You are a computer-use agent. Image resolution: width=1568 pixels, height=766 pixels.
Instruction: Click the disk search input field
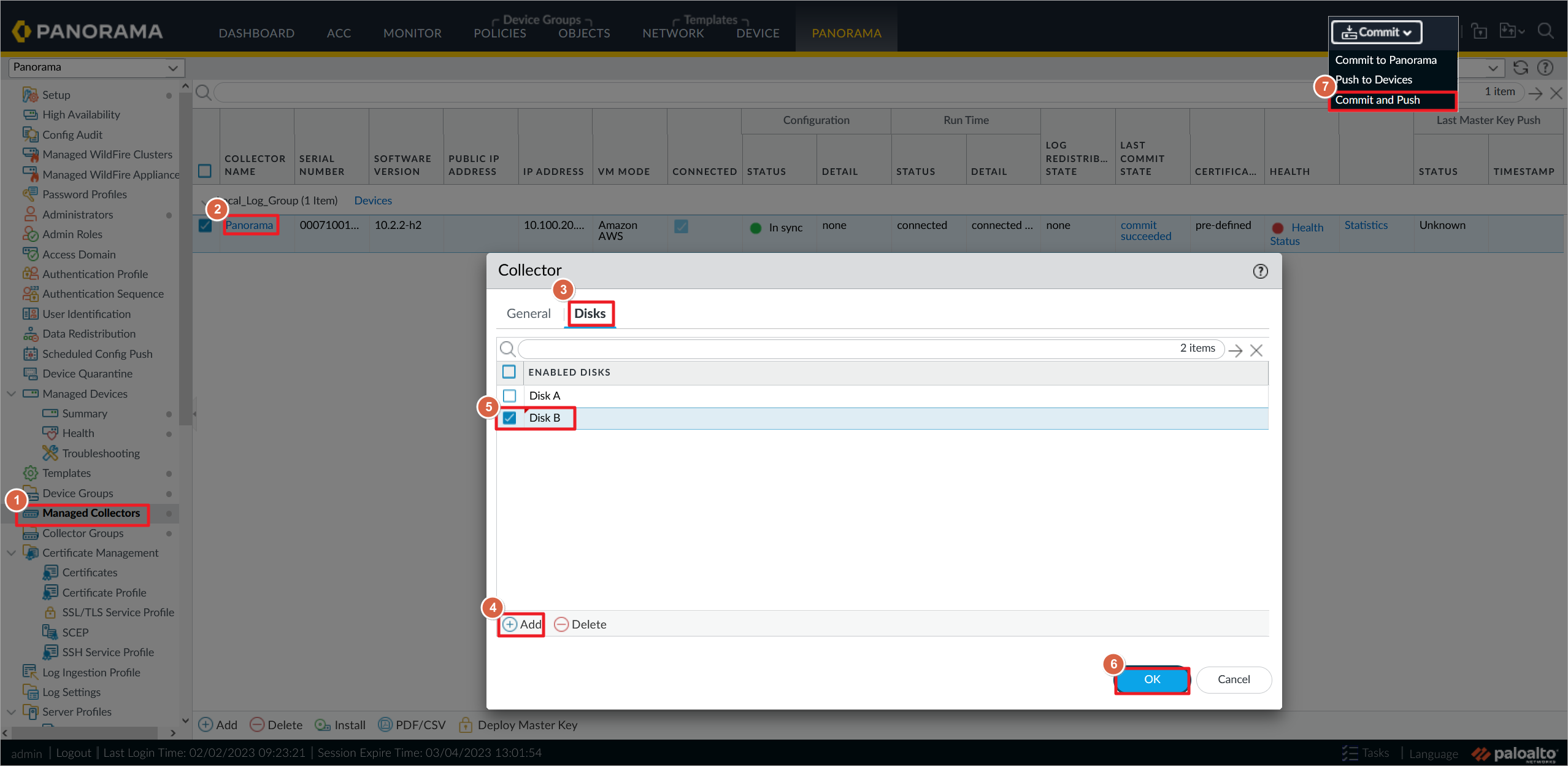point(871,349)
